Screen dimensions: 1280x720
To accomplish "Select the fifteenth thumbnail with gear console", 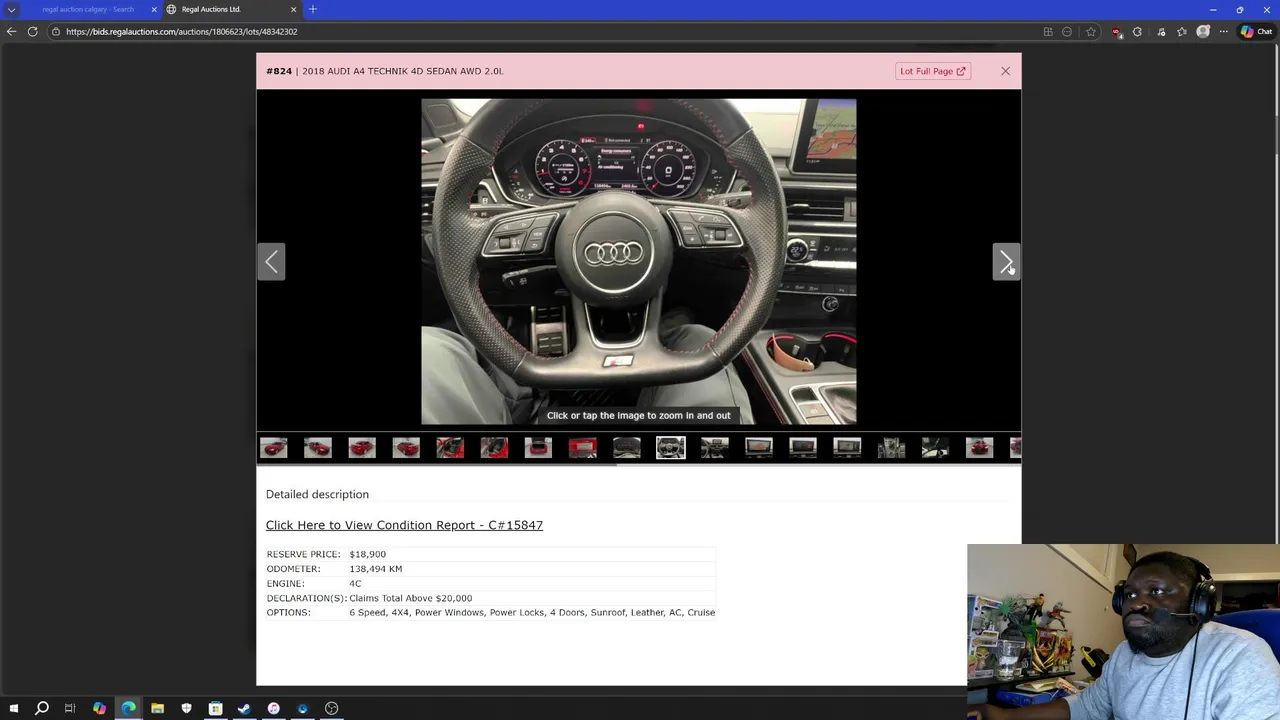I will coord(890,448).
